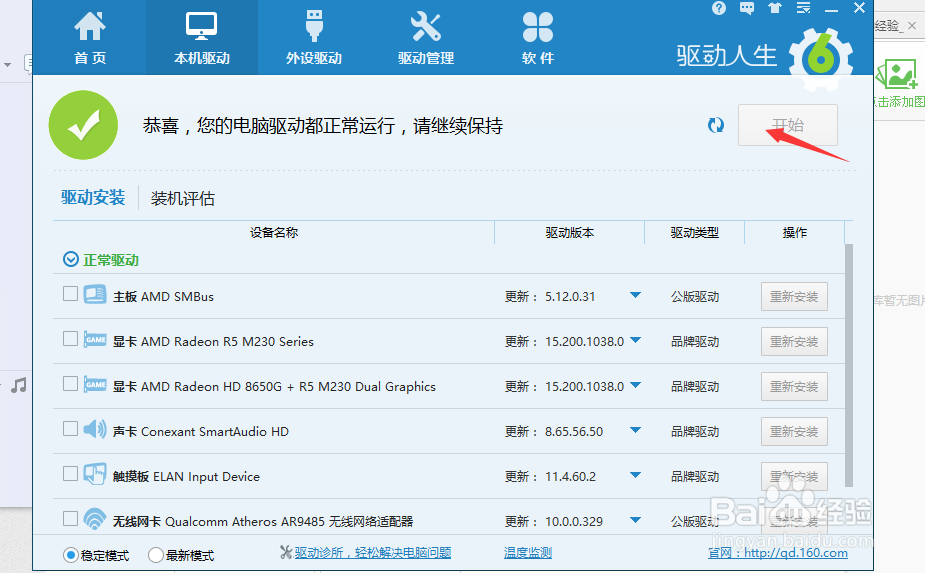The height and width of the screenshot is (573, 925).
Task: Click the add-image icon in background window
Action: (897, 74)
